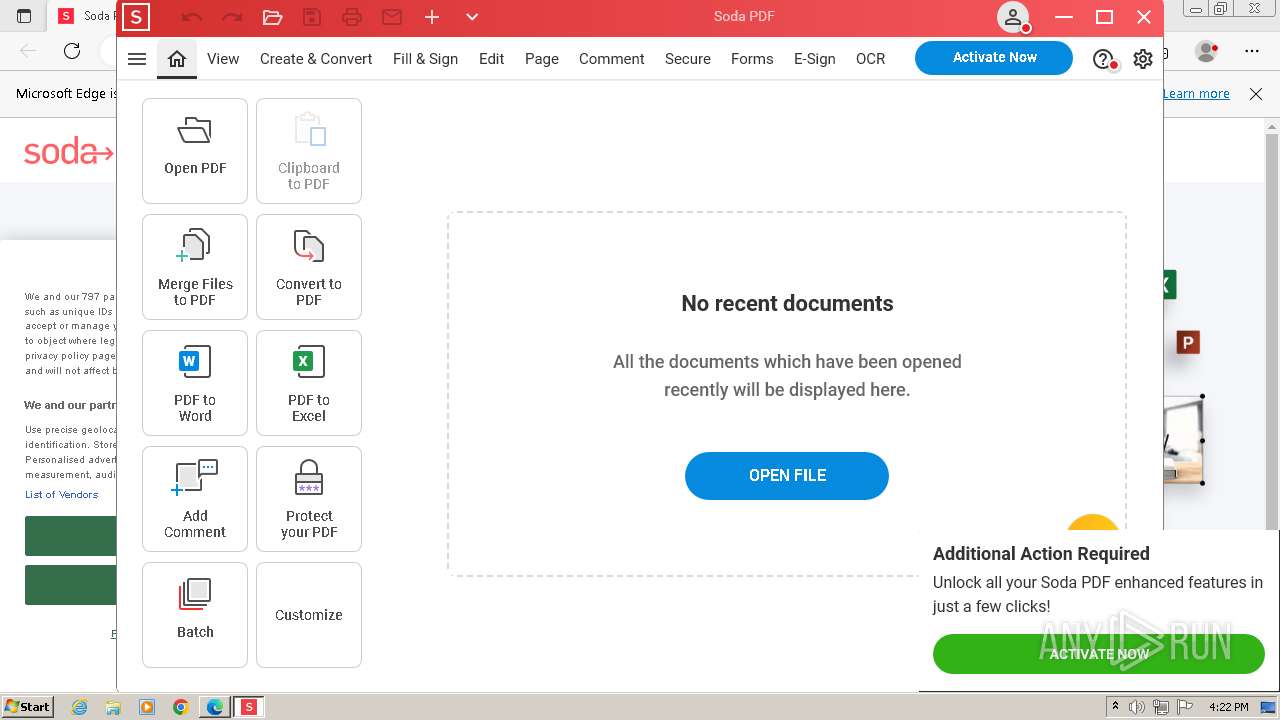Go to the Home tab icon
This screenshot has height=720, width=1280.
click(x=177, y=59)
